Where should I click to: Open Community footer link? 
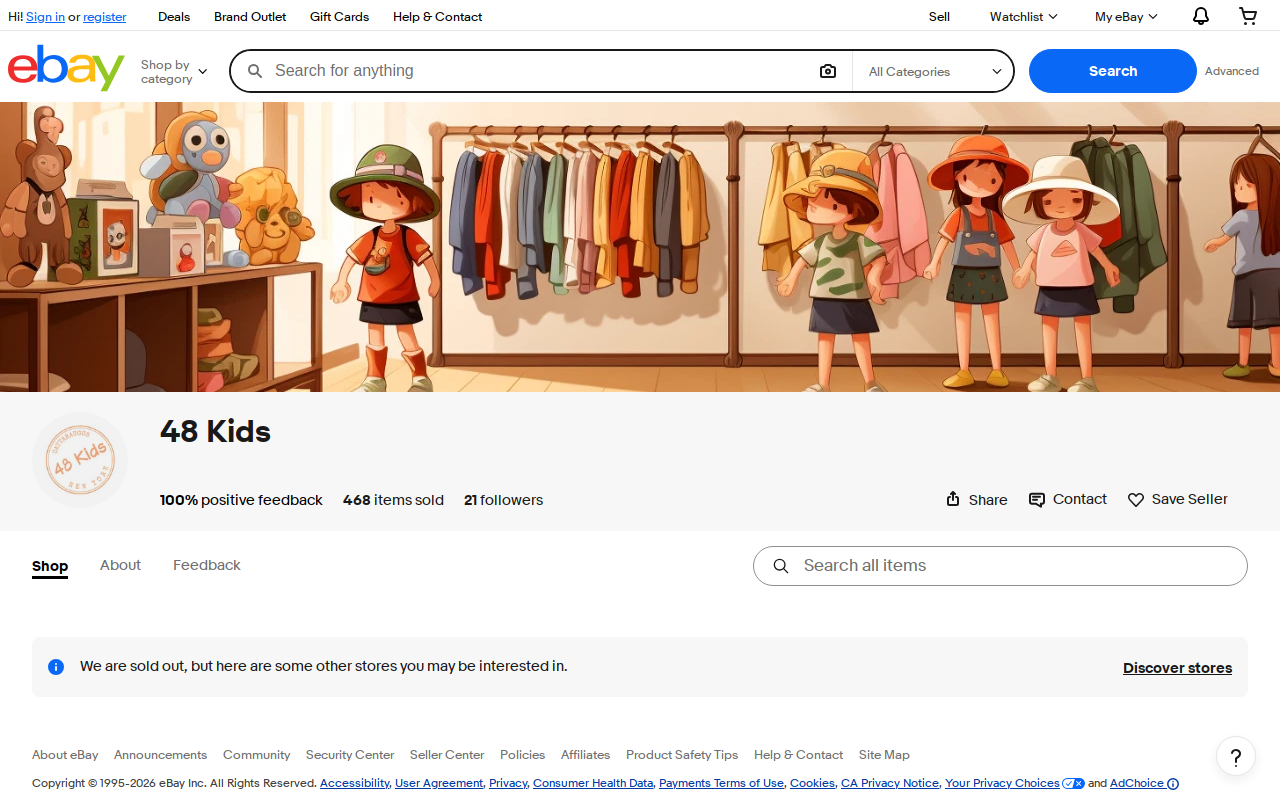coord(256,755)
